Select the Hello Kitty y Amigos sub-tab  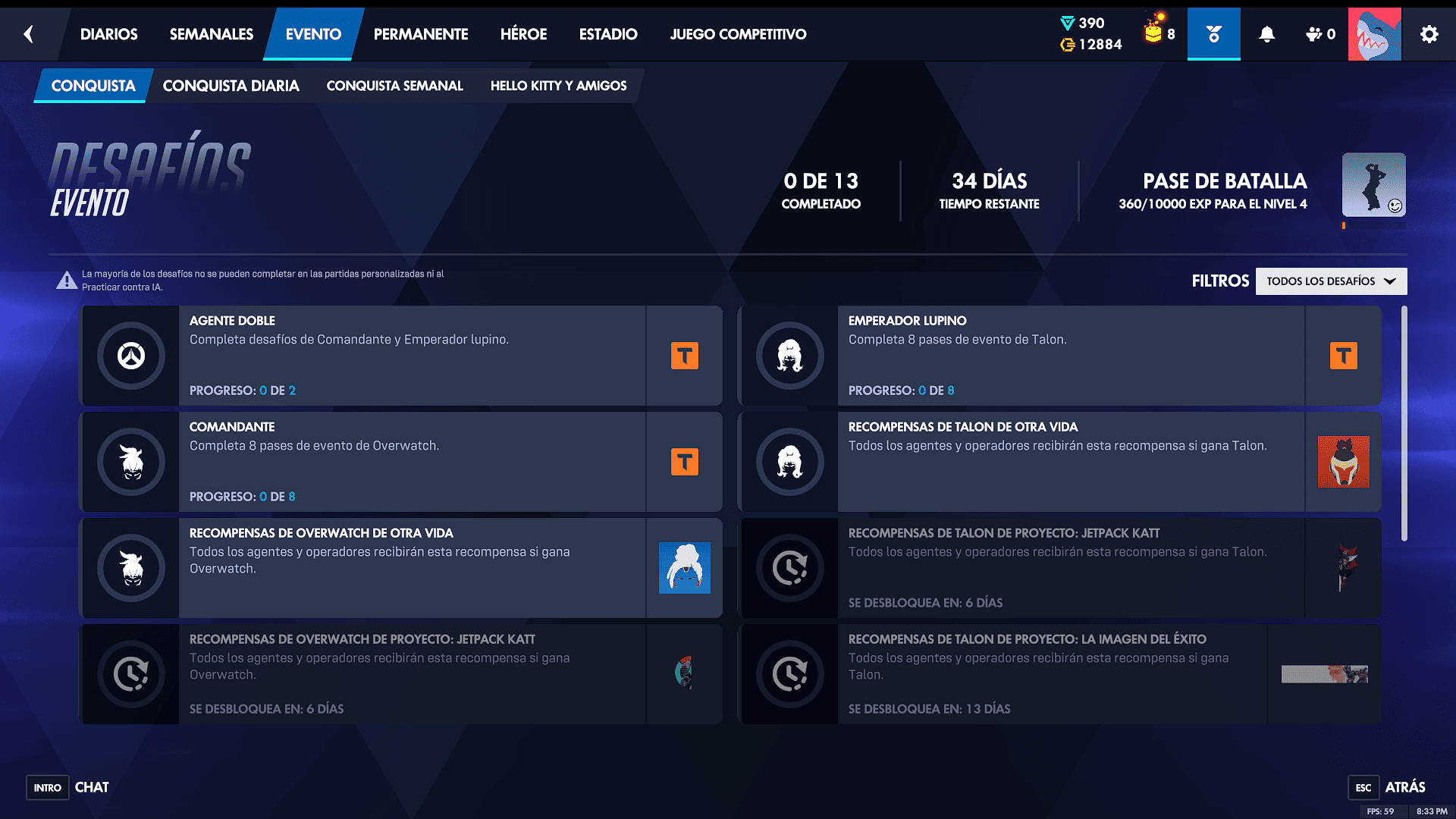point(558,86)
